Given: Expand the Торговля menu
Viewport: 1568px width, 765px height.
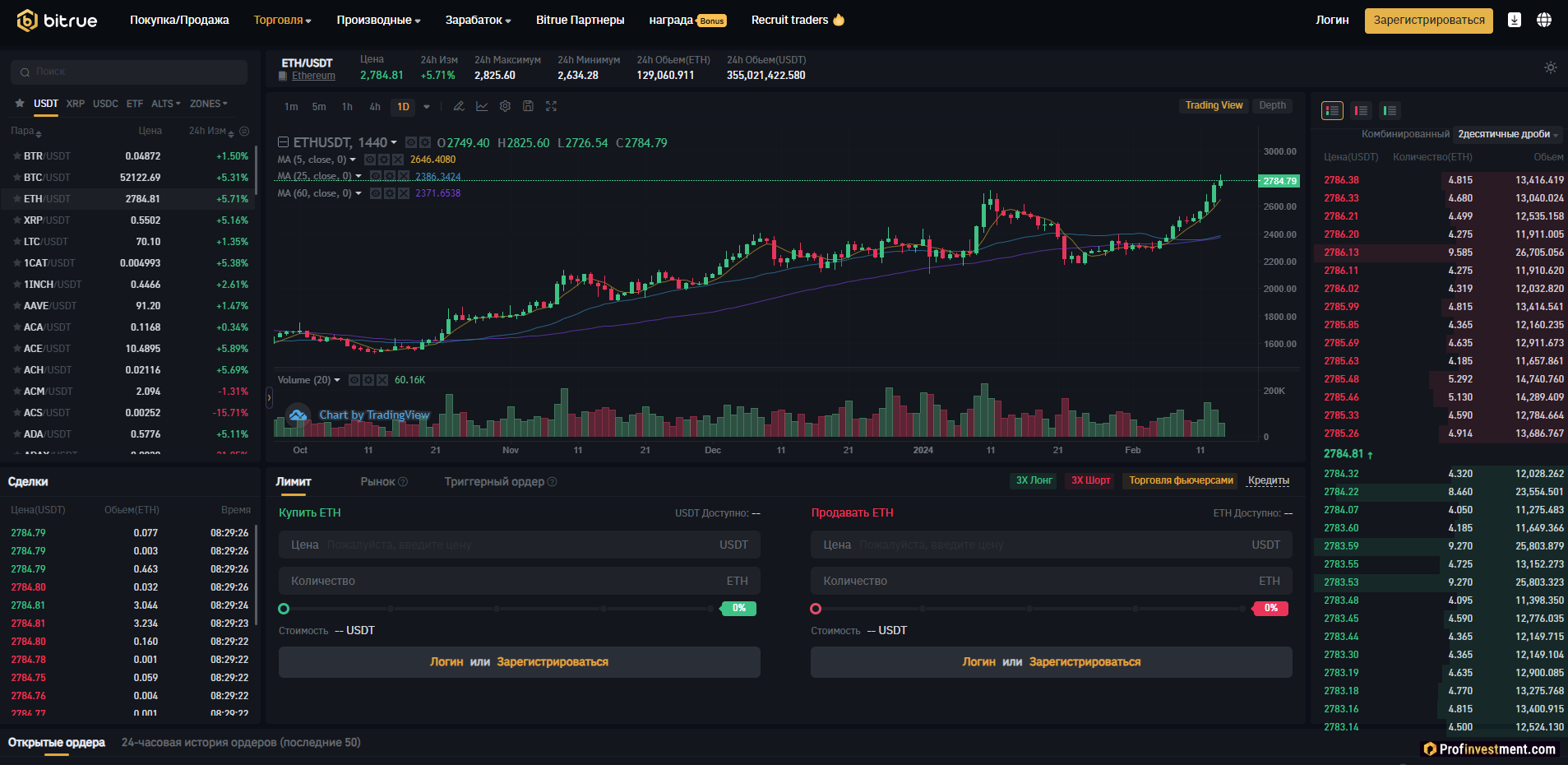Looking at the screenshot, I should click(x=283, y=20).
